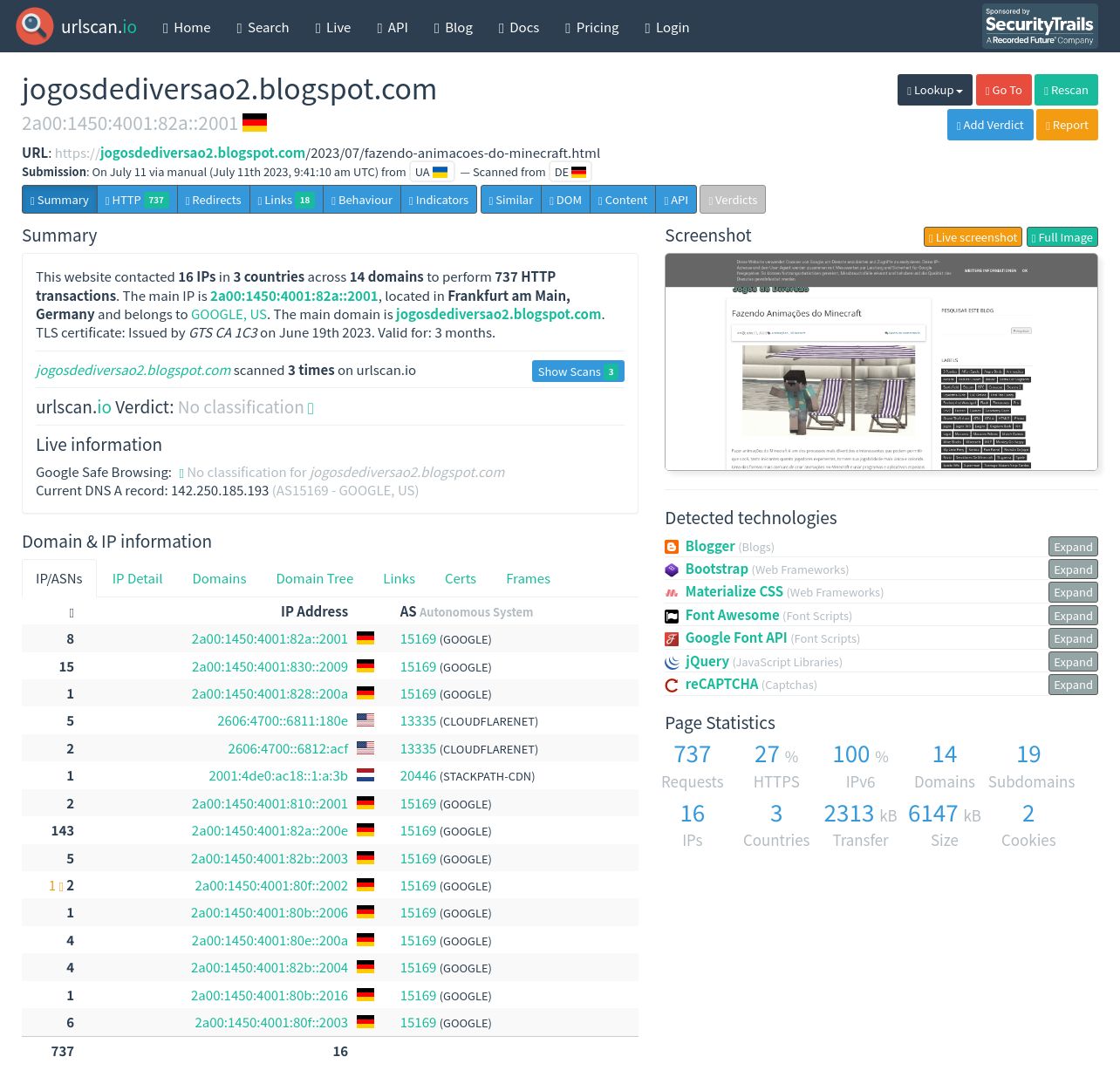The image size is (1120, 1084).
Task: Open the Lookup dropdown
Action: (x=935, y=90)
